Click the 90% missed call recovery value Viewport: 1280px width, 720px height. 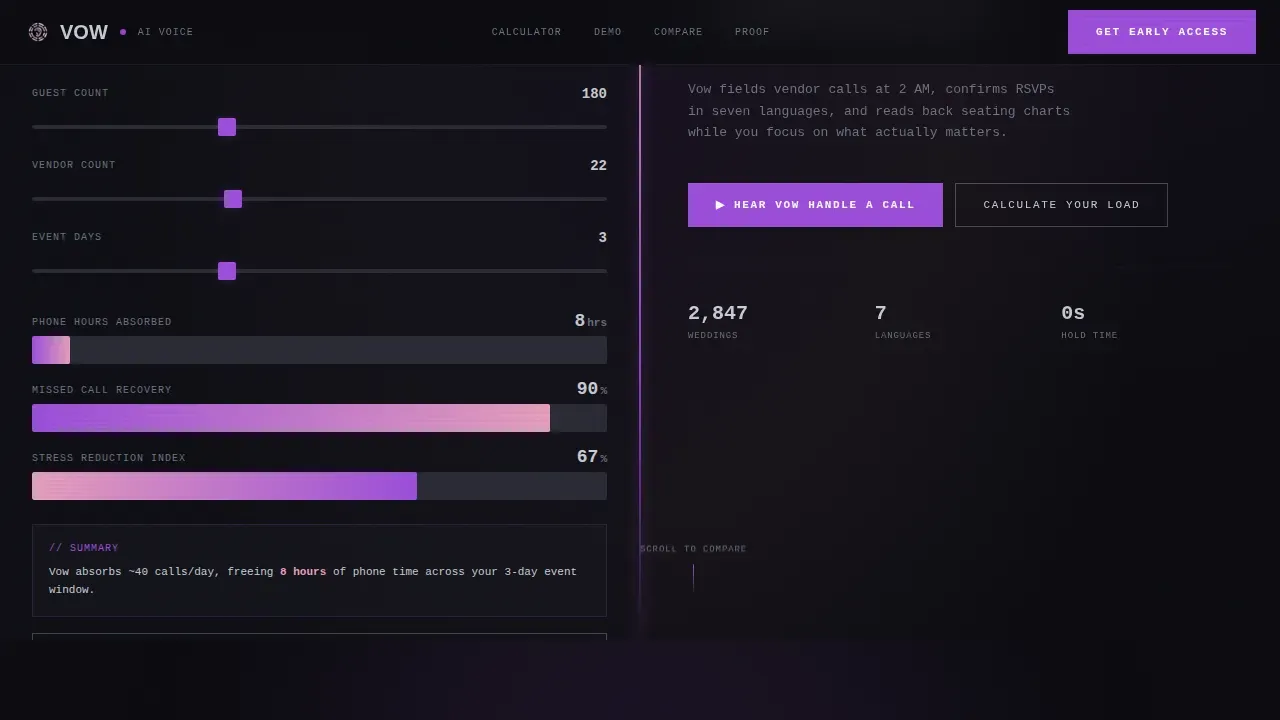click(592, 389)
